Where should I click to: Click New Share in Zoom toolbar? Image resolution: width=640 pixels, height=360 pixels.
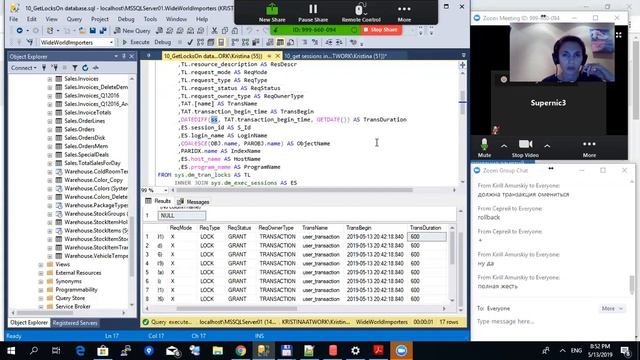coord(272,12)
